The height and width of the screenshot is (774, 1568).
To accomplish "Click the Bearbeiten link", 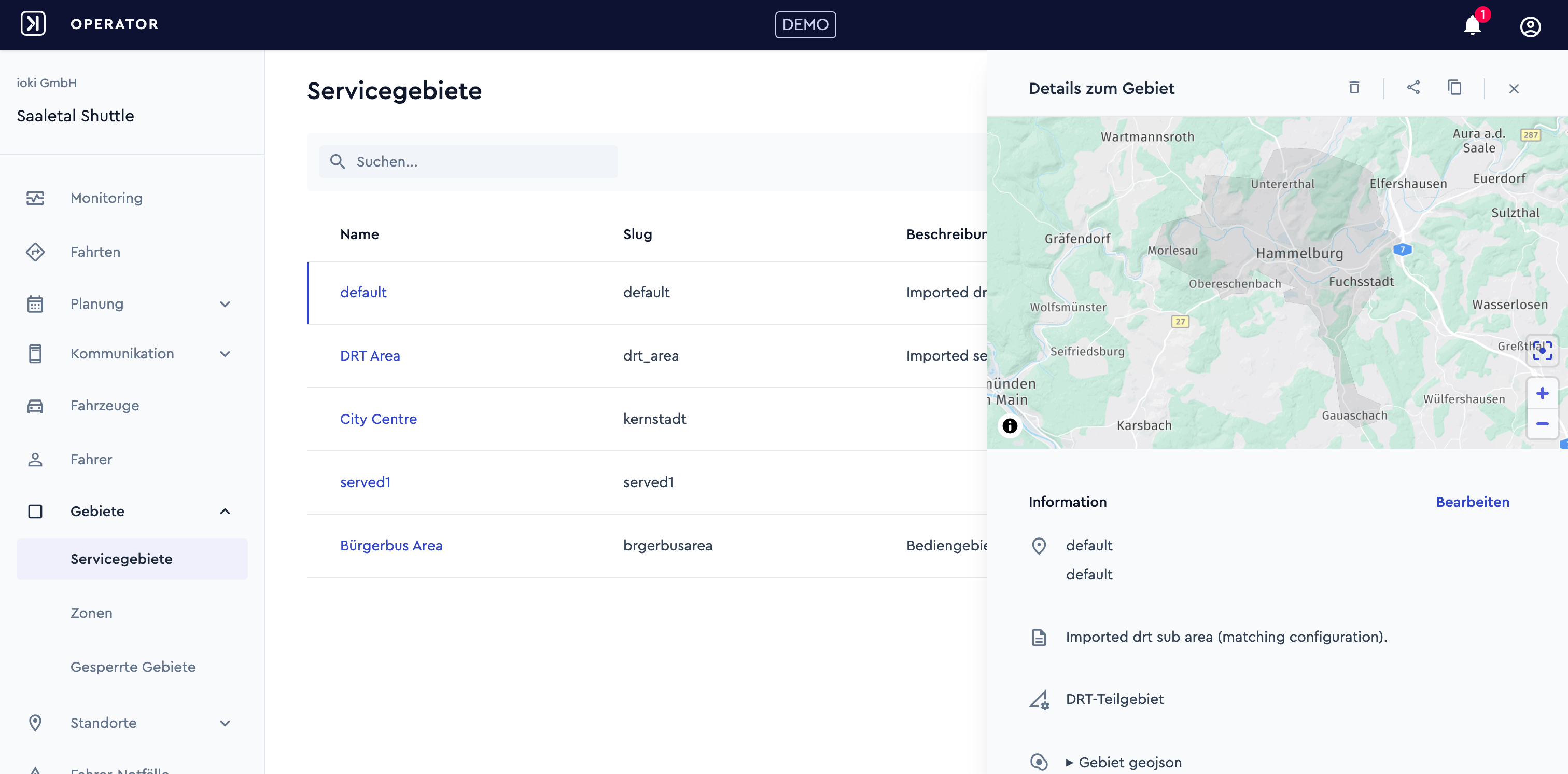I will click(x=1473, y=502).
